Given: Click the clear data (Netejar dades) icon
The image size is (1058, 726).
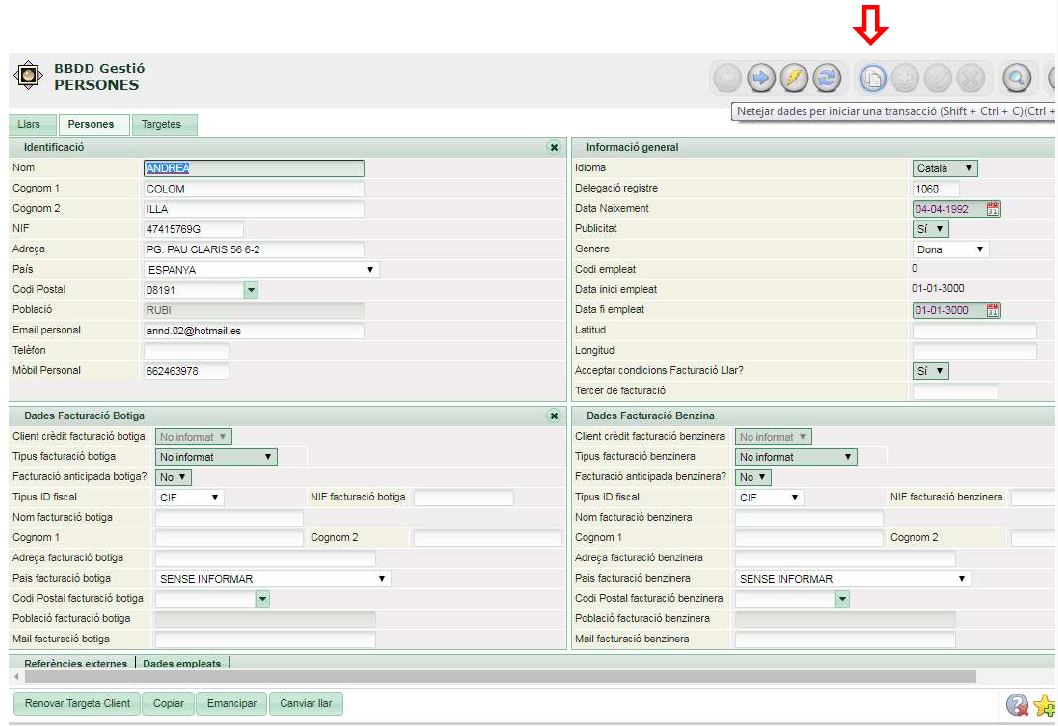Looking at the screenshot, I should (873, 77).
